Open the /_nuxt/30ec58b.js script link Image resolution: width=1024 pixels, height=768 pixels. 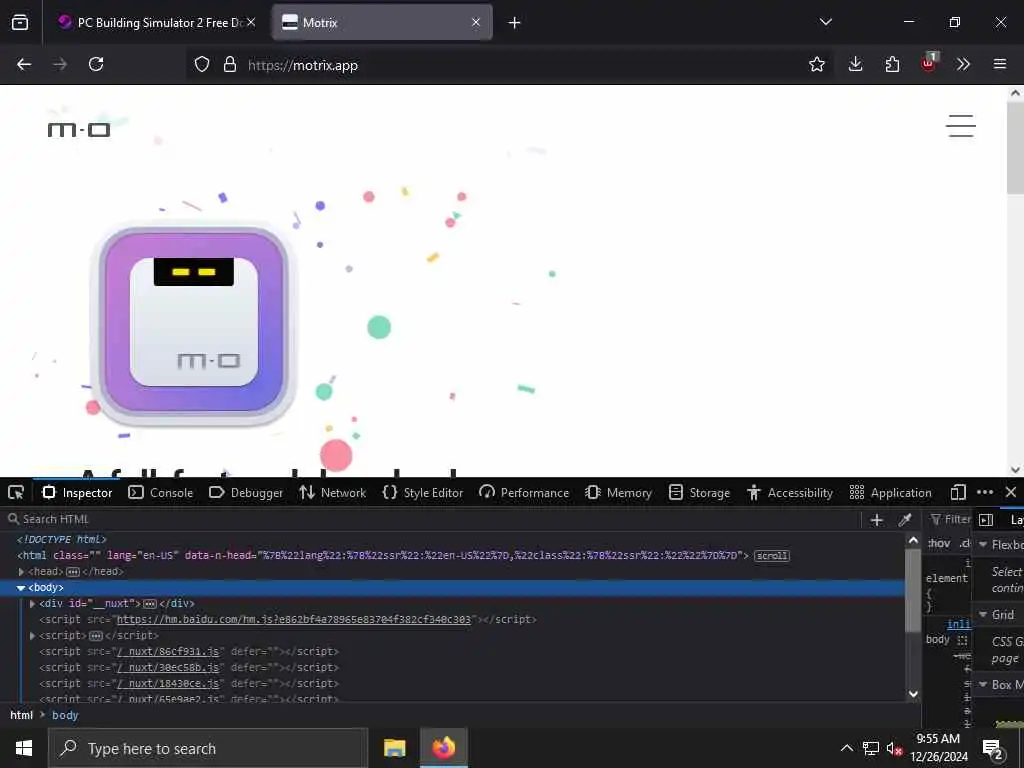tap(168, 667)
